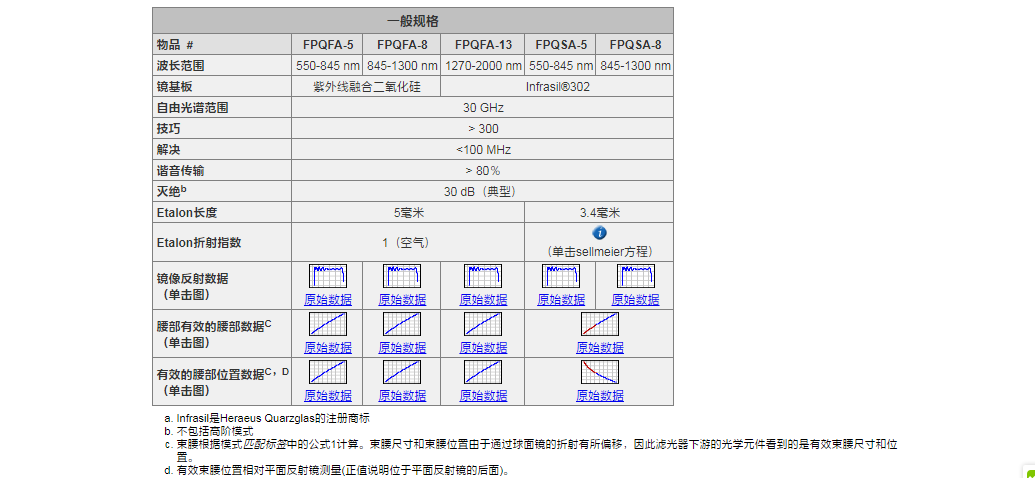Open the FPQSA effective waist data graph thumbnail
Viewport: 1035px width, 478px height.
coord(599,324)
